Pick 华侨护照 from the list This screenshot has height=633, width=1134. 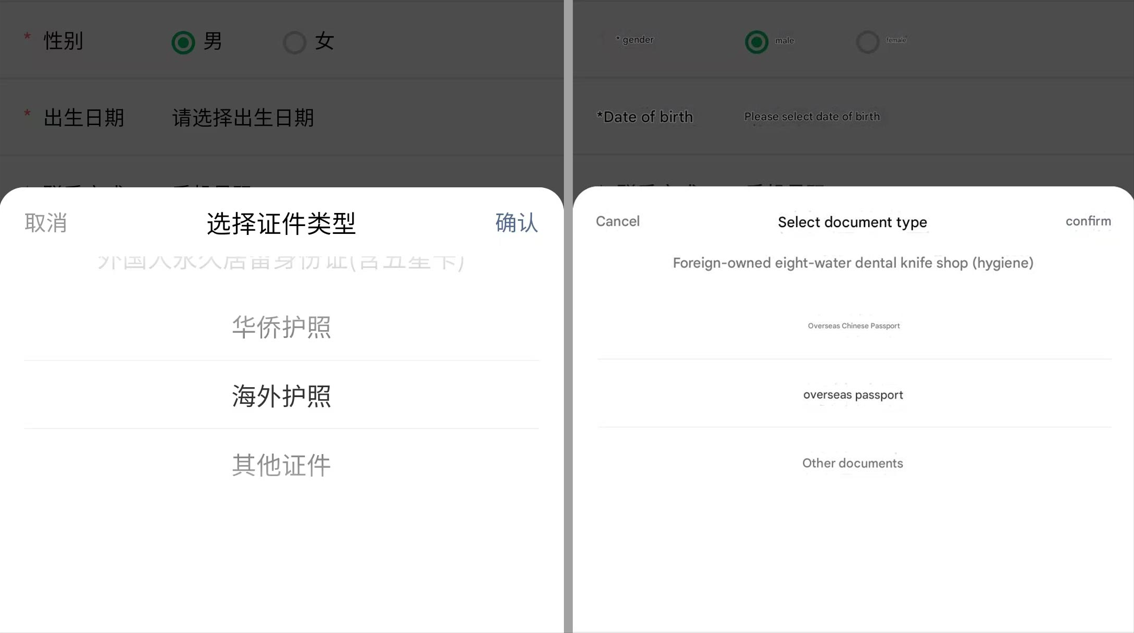(x=281, y=327)
